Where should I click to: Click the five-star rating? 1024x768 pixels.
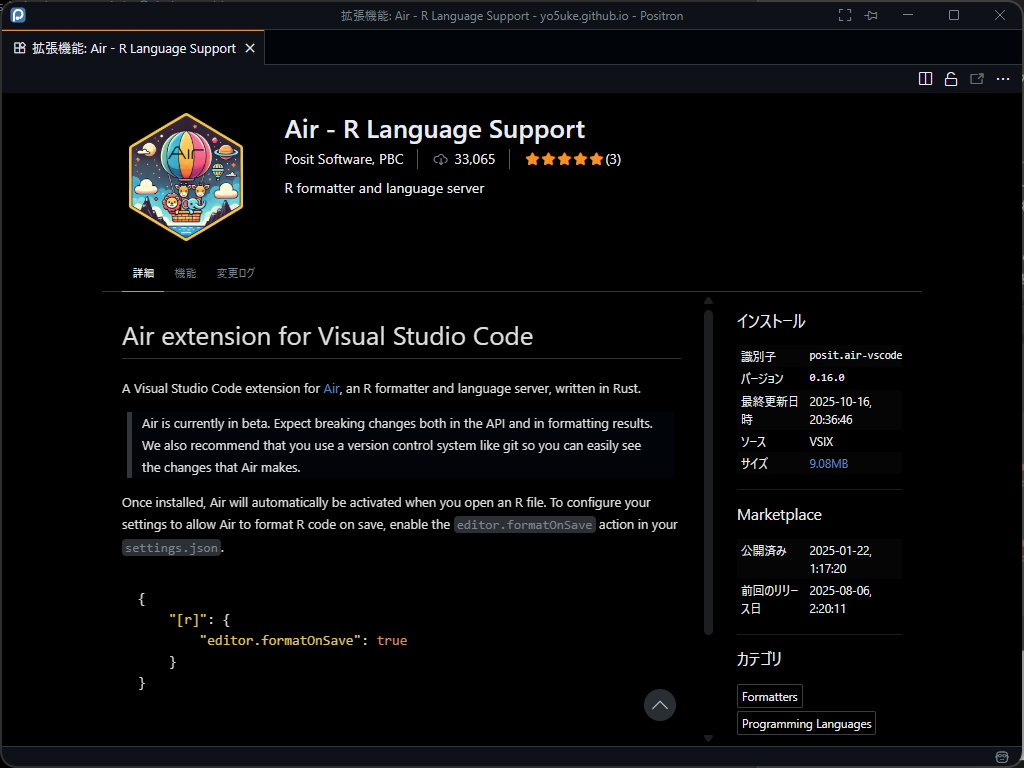[x=564, y=159]
